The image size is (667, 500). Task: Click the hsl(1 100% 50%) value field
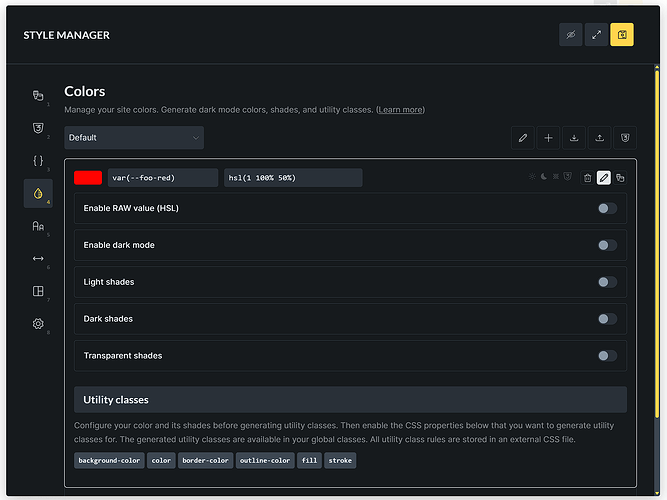[292, 178]
